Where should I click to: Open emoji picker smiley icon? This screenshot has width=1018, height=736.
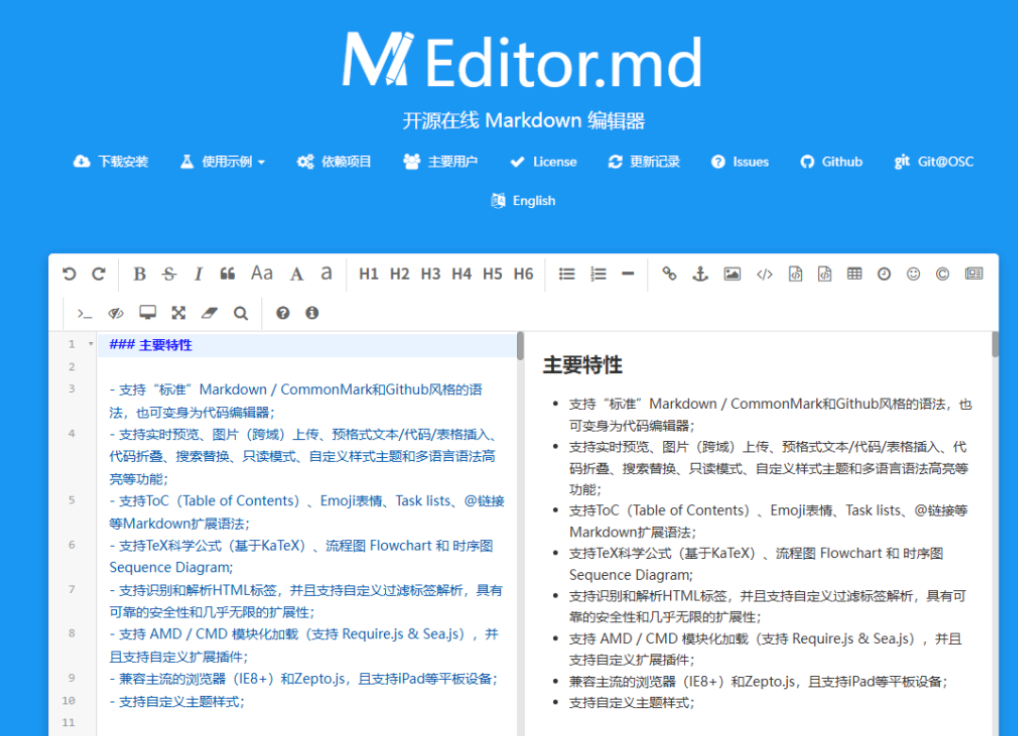pyautogui.click(x=913, y=274)
